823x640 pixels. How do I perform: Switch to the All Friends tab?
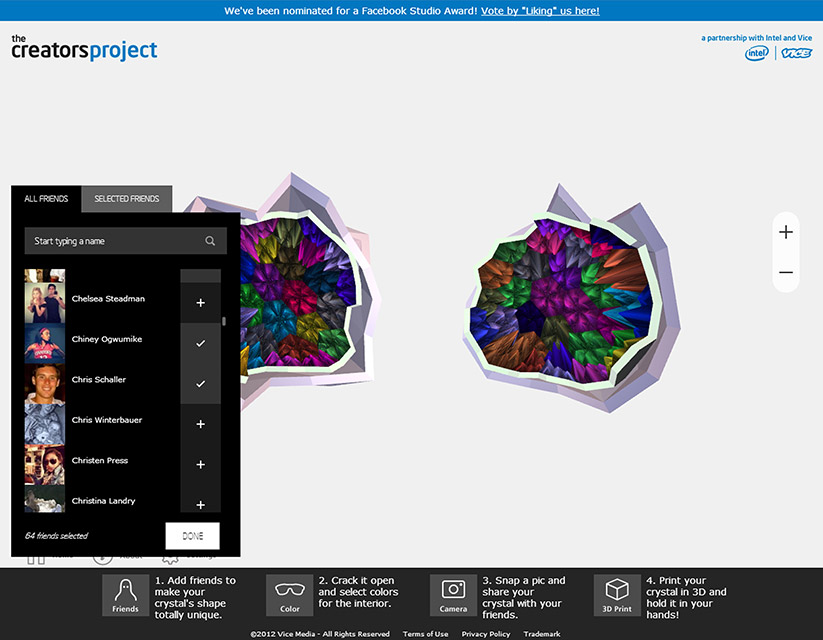pyautogui.click(x=46, y=199)
